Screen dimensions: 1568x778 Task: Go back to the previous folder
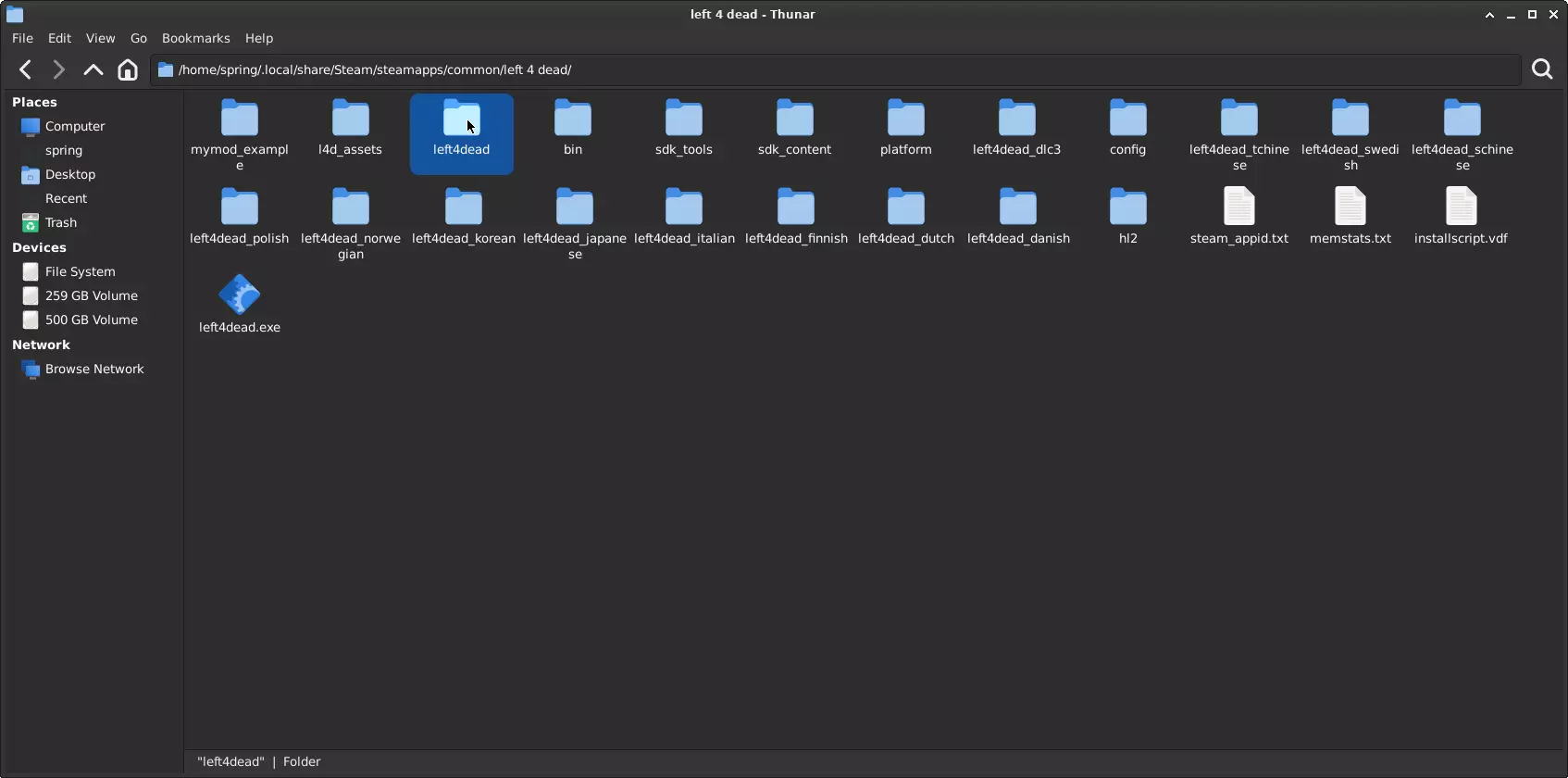coord(26,69)
